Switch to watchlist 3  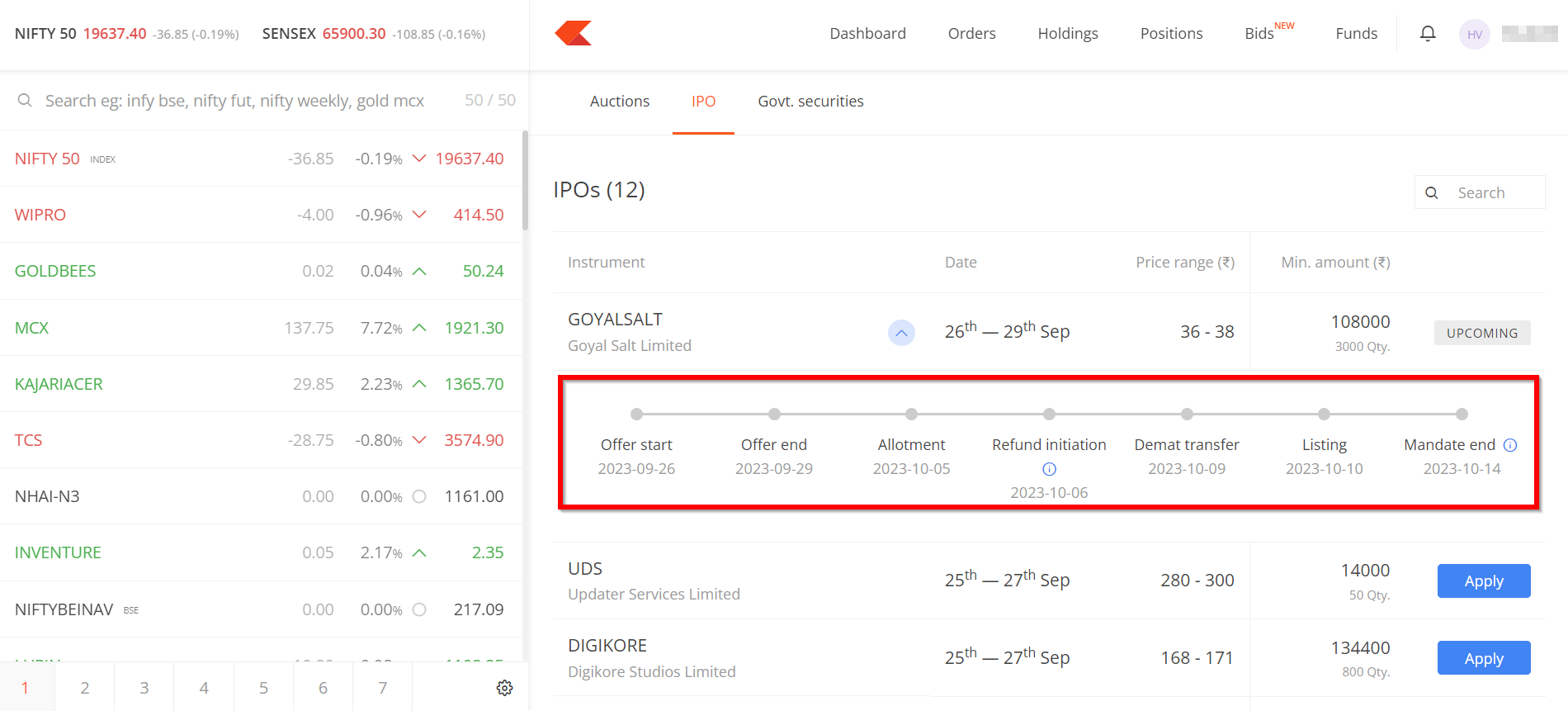(144, 687)
